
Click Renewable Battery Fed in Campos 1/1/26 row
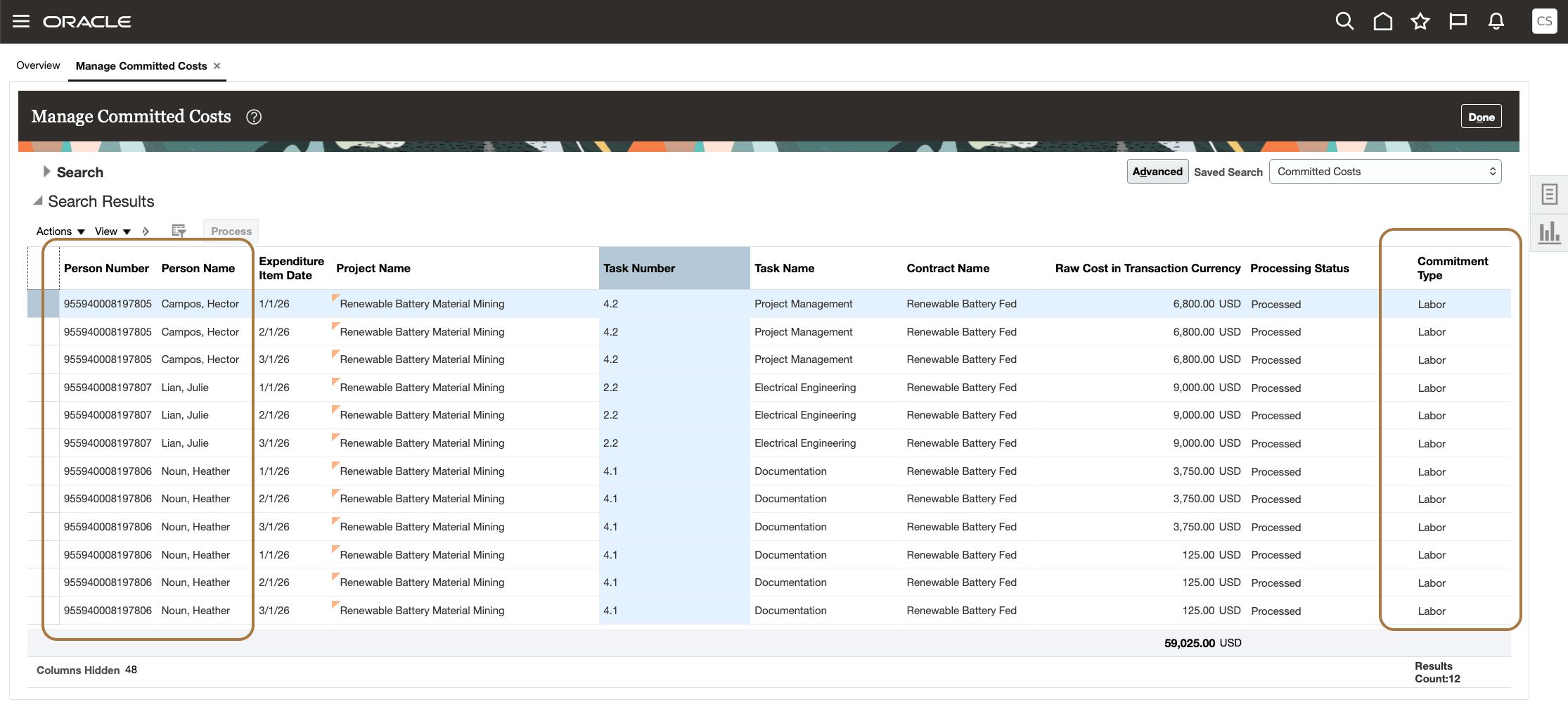click(x=961, y=304)
